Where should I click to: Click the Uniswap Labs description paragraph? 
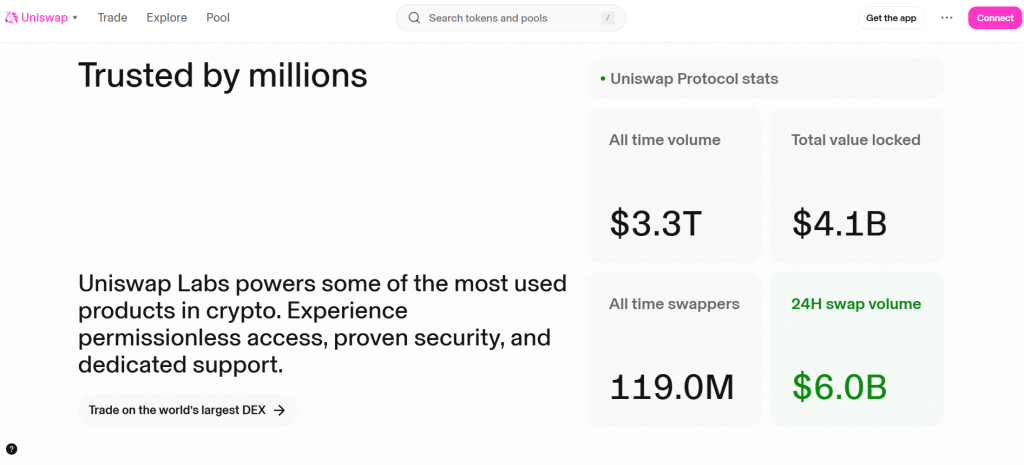coord(323,324)
